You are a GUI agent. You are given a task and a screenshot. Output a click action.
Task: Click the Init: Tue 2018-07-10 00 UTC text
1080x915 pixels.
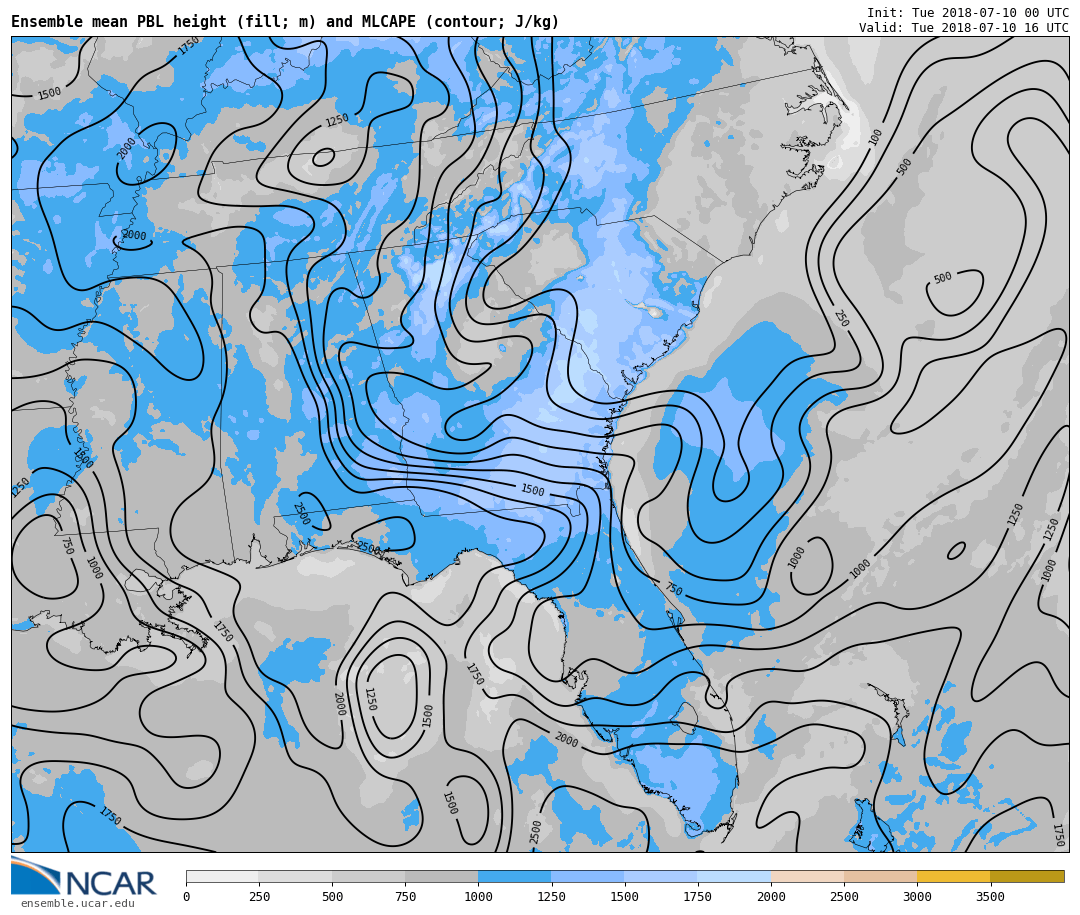[968, 12]
